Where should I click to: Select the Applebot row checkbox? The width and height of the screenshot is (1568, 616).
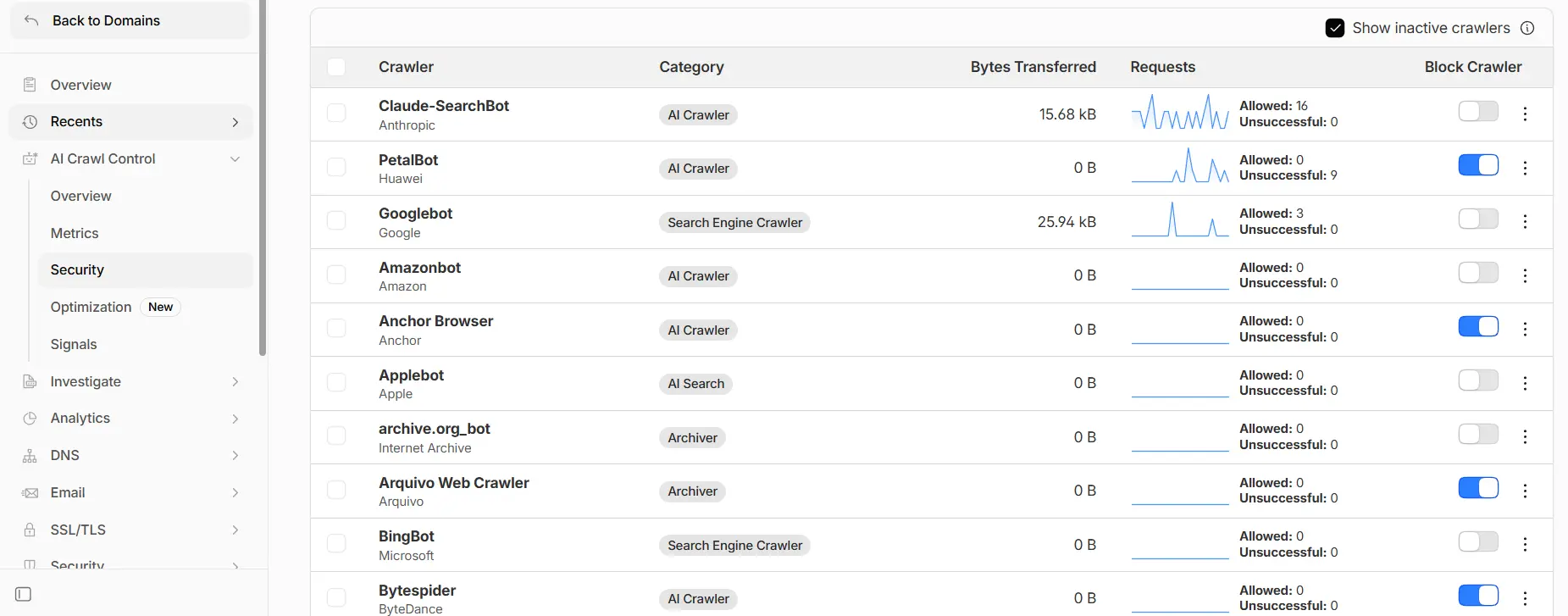tap(336, 382)
